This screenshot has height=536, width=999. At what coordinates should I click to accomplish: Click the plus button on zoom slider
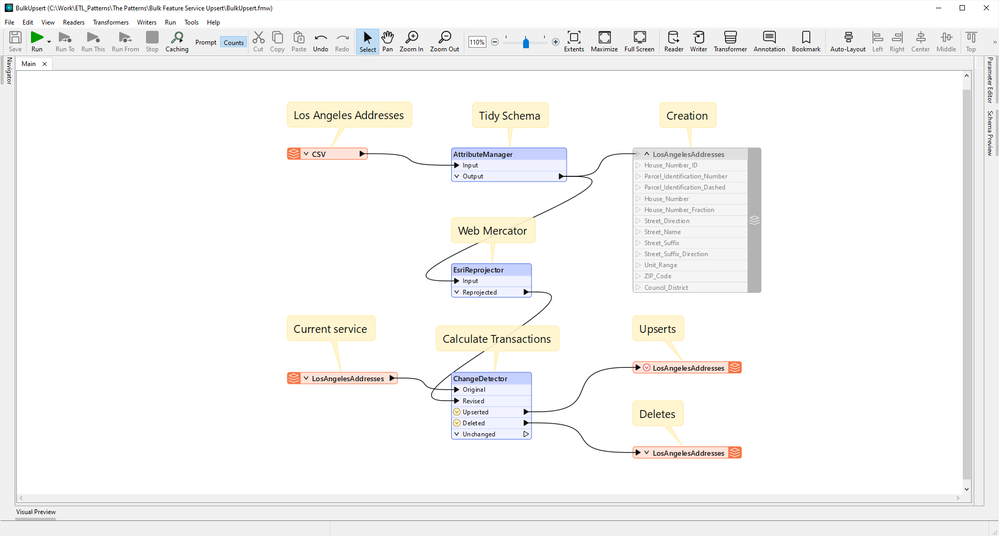click(x=556, y=42)
